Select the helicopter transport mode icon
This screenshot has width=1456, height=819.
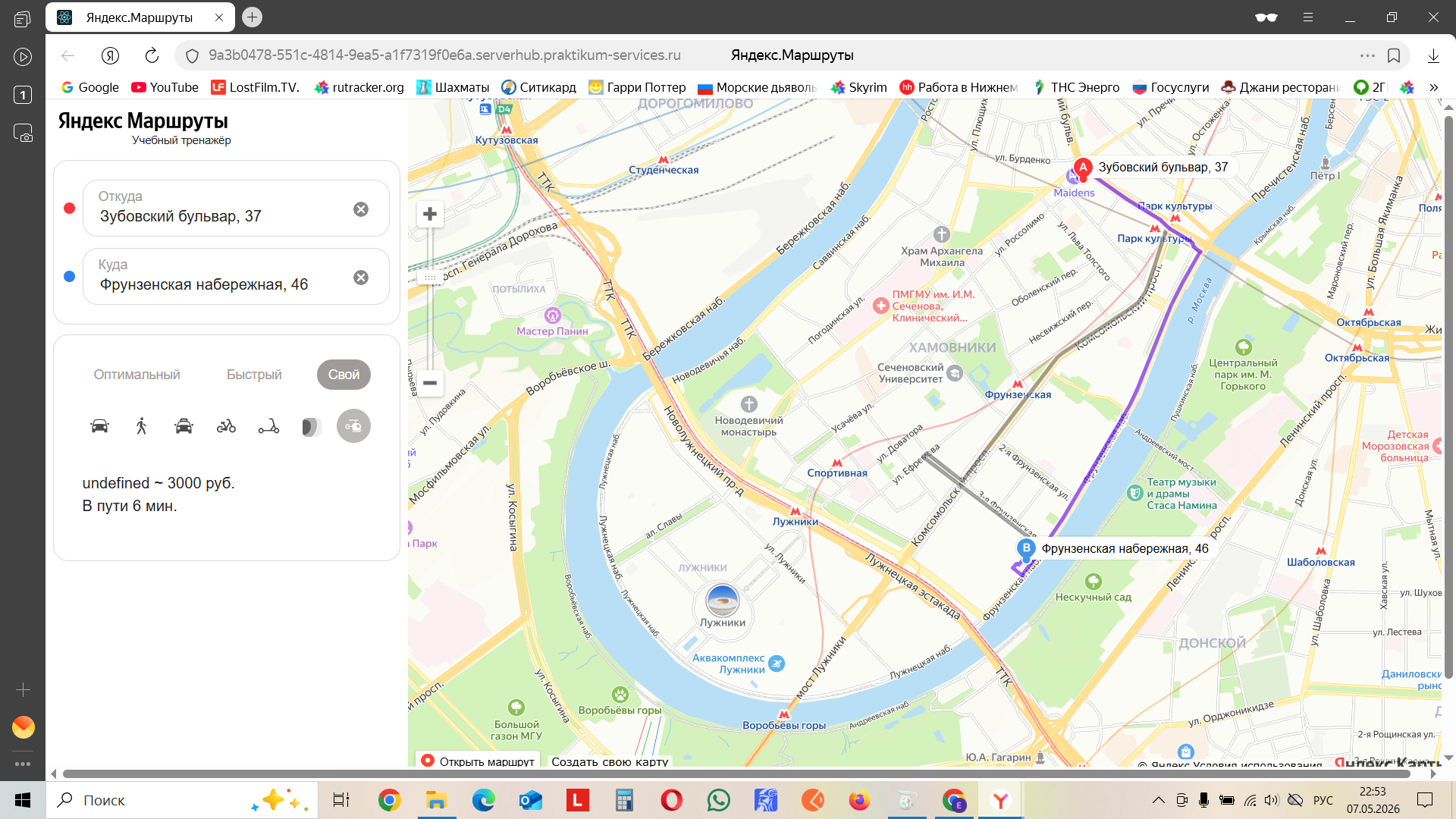coord(353,426)
